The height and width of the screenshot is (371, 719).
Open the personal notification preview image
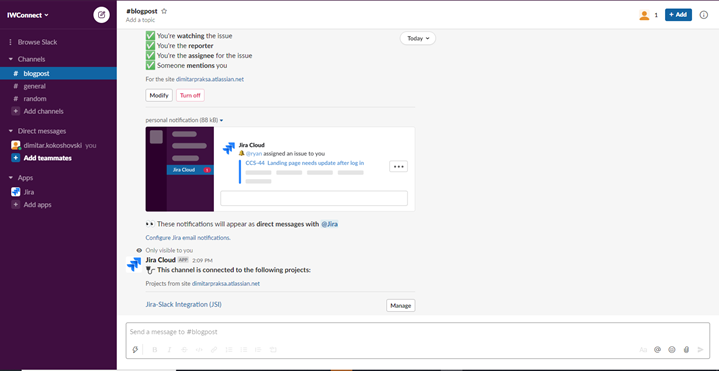pyautogui.click(x=280, y=169)
